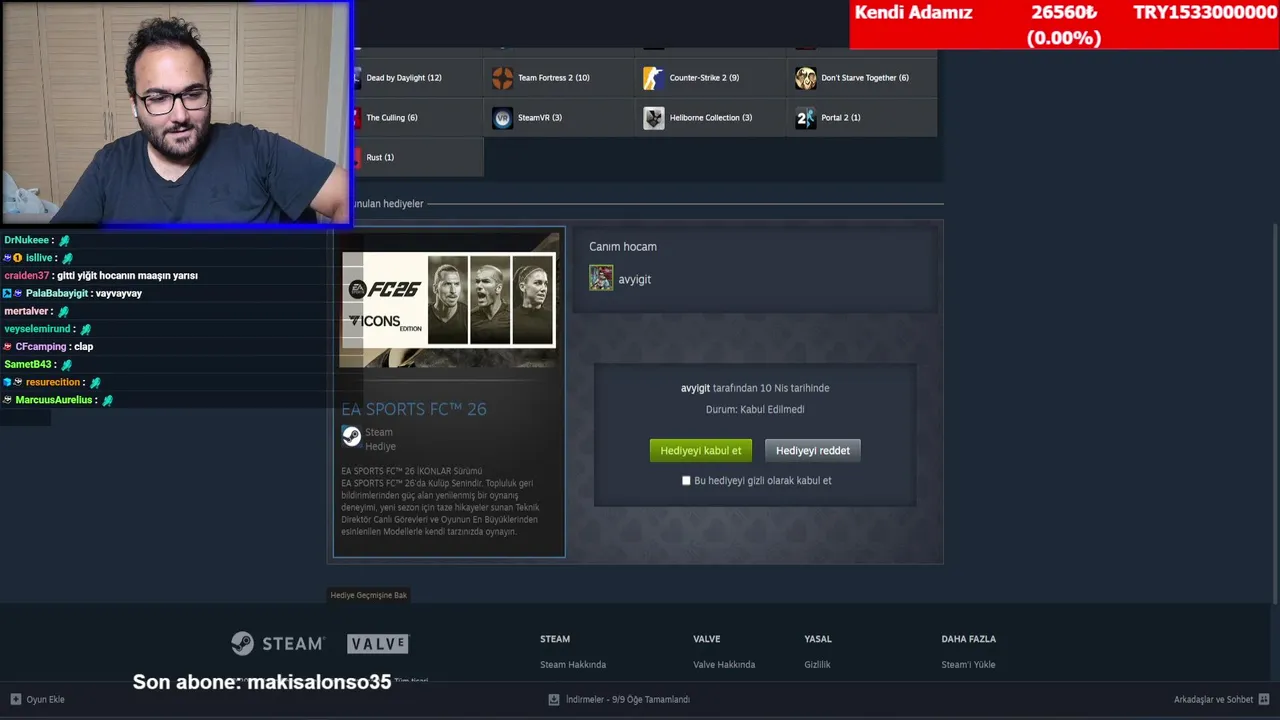Click the Valve logo in the footer
This screenshot has width=1280, height=720.
pos(378,643)
